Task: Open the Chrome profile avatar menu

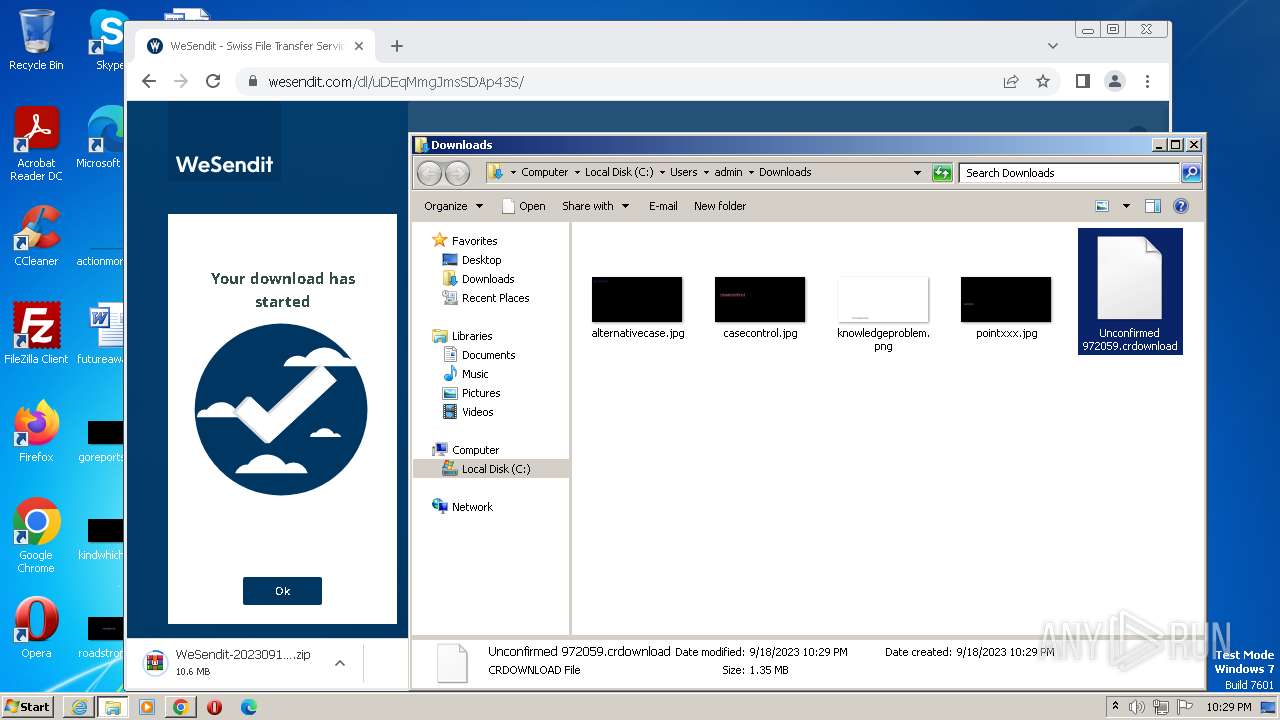Action: [x=1115, y=81]
